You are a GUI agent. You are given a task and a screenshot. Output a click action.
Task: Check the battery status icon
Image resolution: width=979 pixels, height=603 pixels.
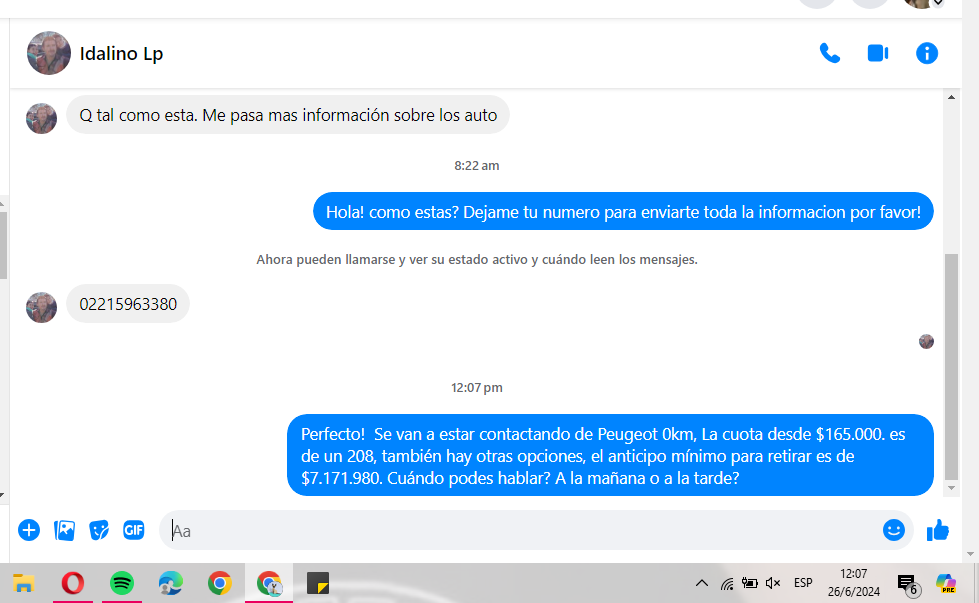tap(750, 583)
